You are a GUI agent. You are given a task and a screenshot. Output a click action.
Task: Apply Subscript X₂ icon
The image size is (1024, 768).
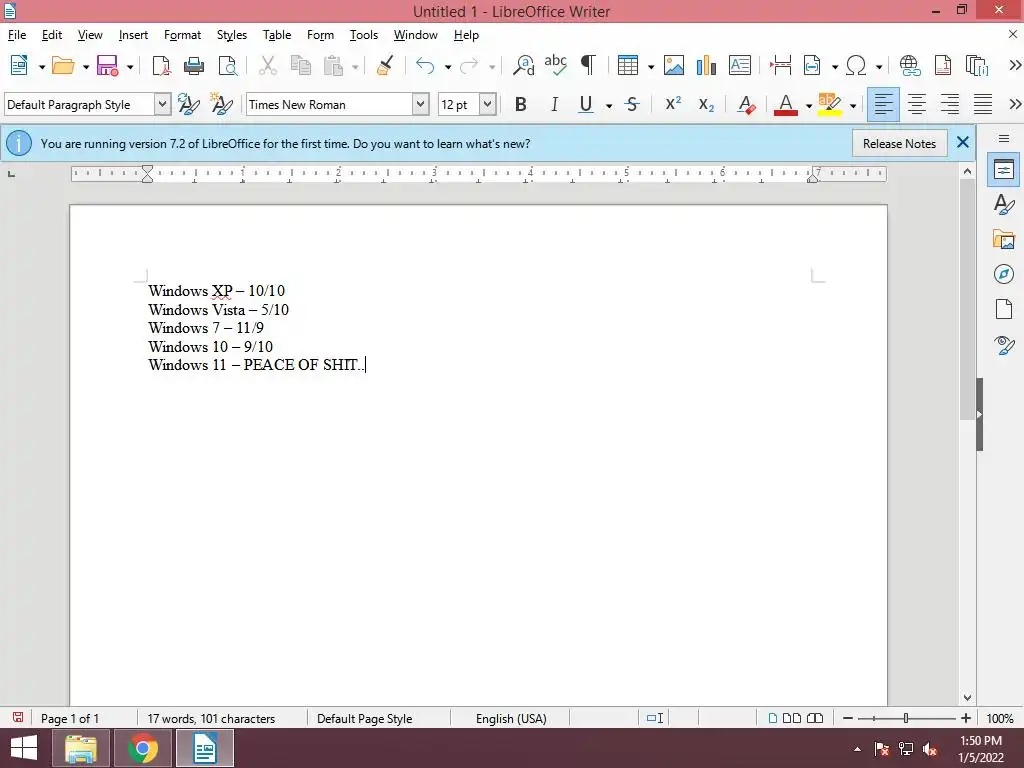(x=706, y=104)
